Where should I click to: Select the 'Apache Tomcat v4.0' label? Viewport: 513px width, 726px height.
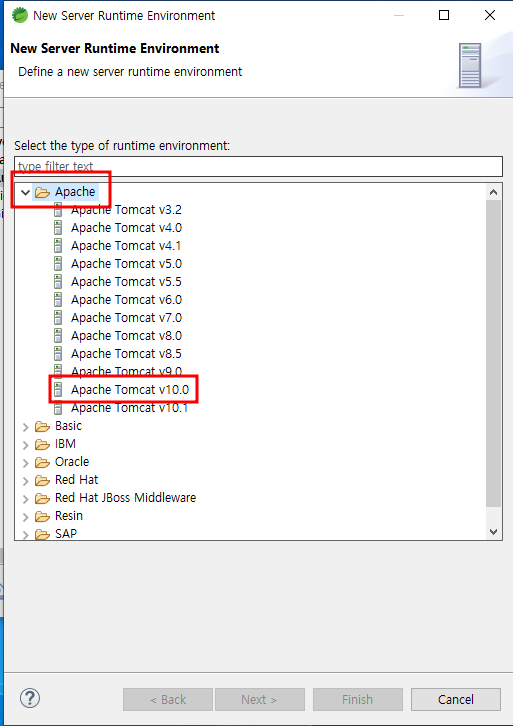(x=126, y=228)
